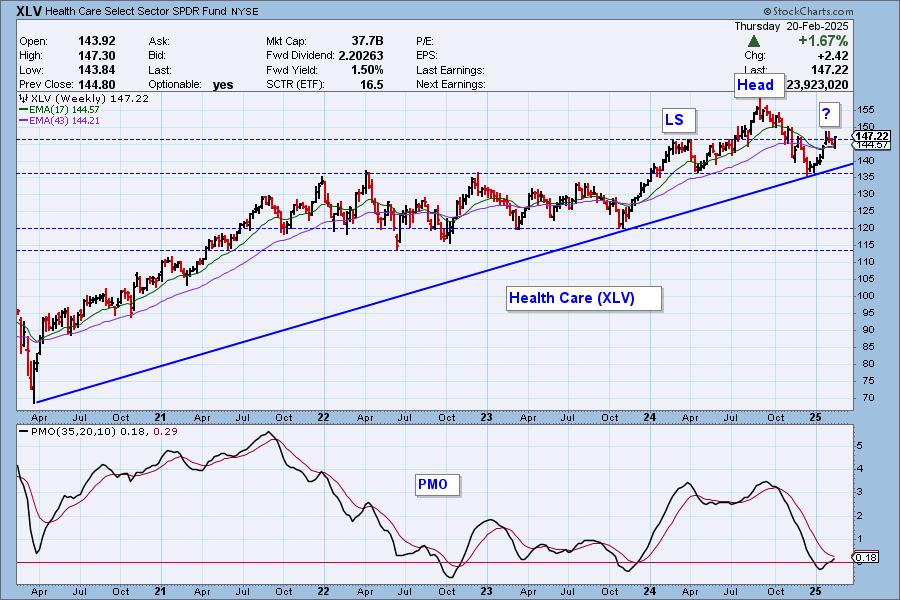Click the NYSE exchange label

(245, 11)
